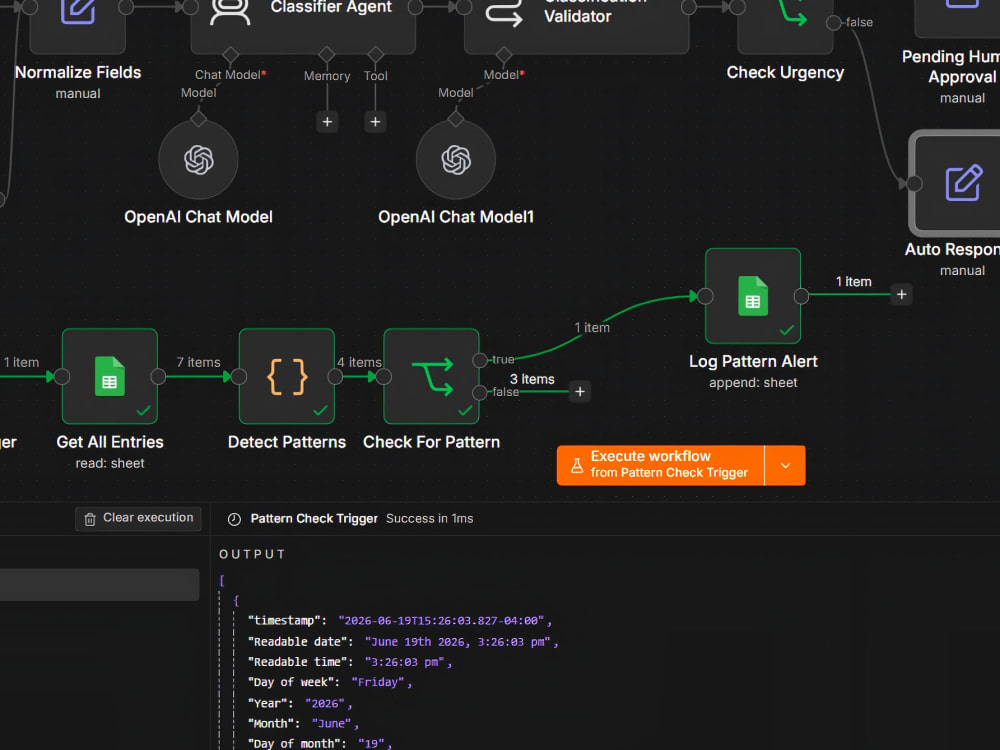Click Execute workflow from Pattern Check Trigger
Viewport: 1000px width, 750px height.
point(660,466)
